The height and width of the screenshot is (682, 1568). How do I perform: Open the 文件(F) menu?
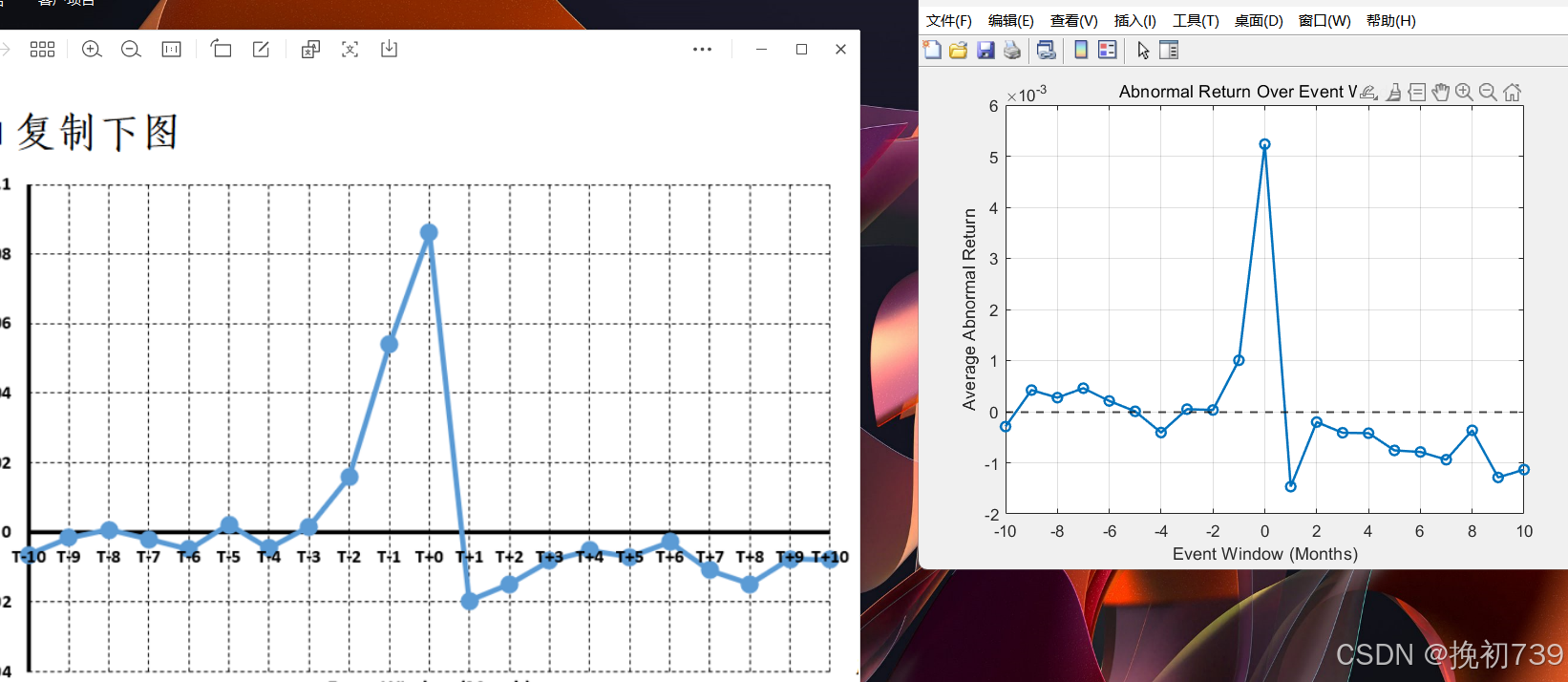(949, 21)
